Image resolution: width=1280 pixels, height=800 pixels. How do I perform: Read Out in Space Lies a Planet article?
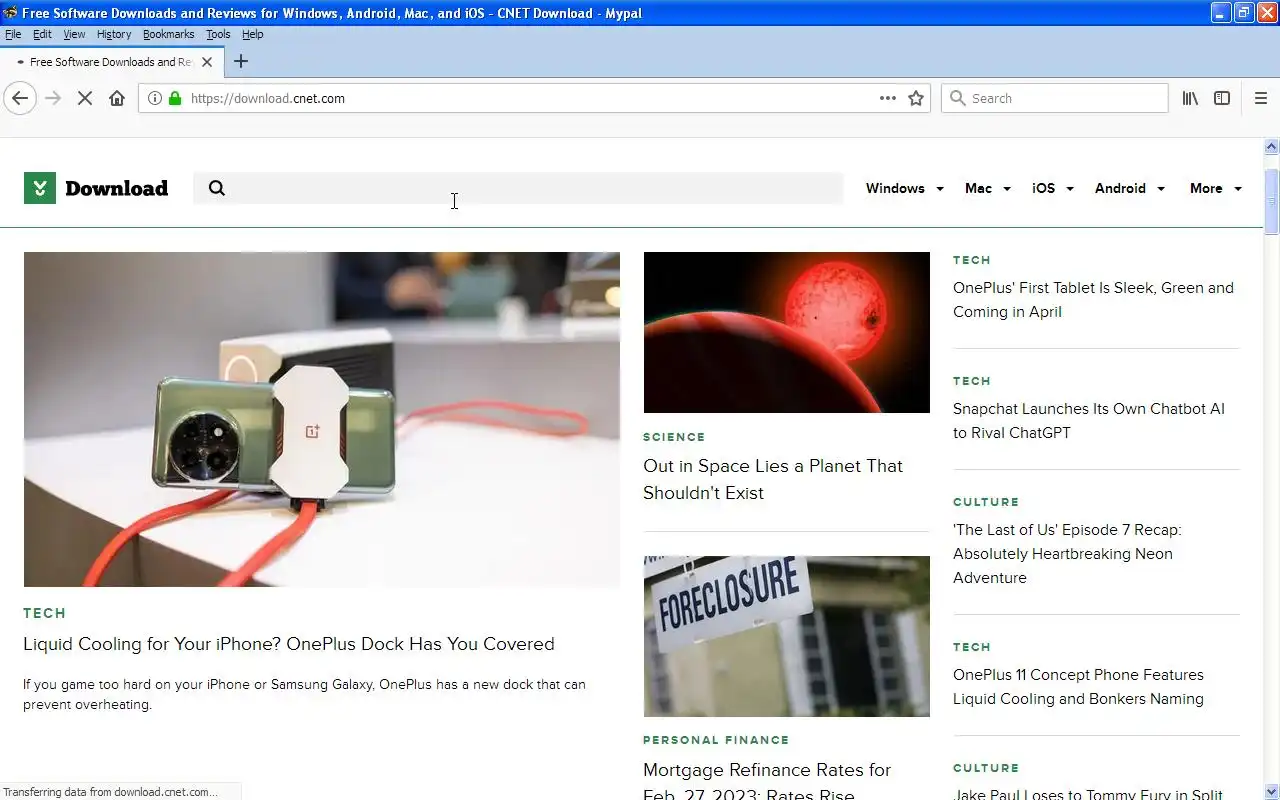point(773,479)
